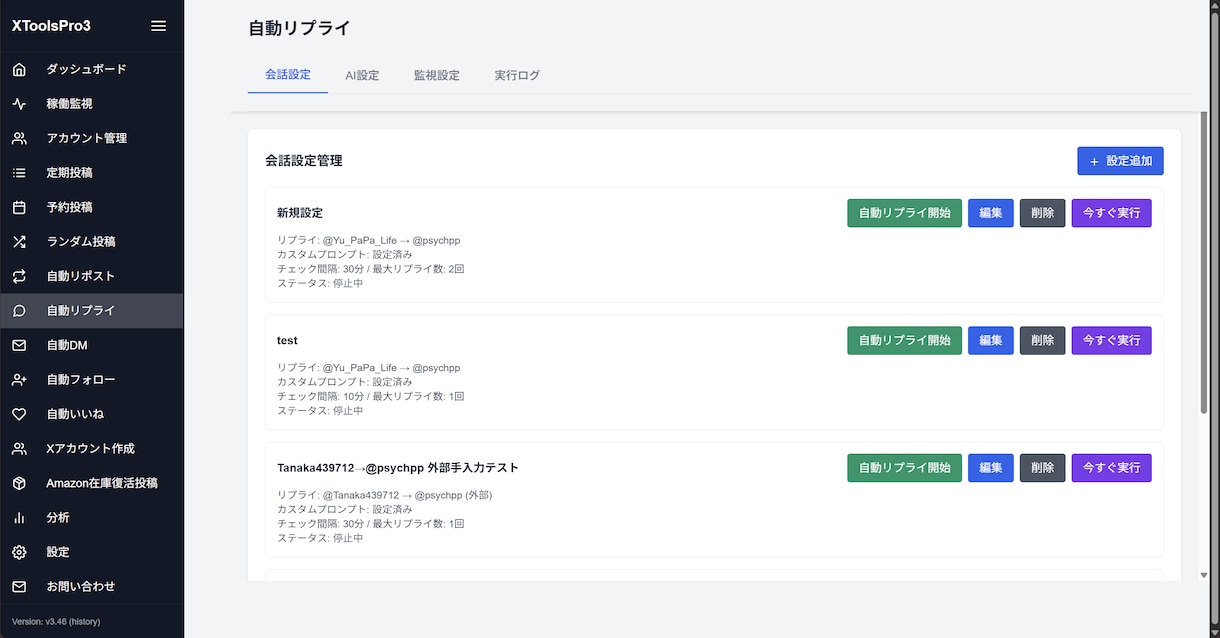This screenshot has height=638, width=1220.
Task: Run the test entry now
Action: pos(1111,340)
